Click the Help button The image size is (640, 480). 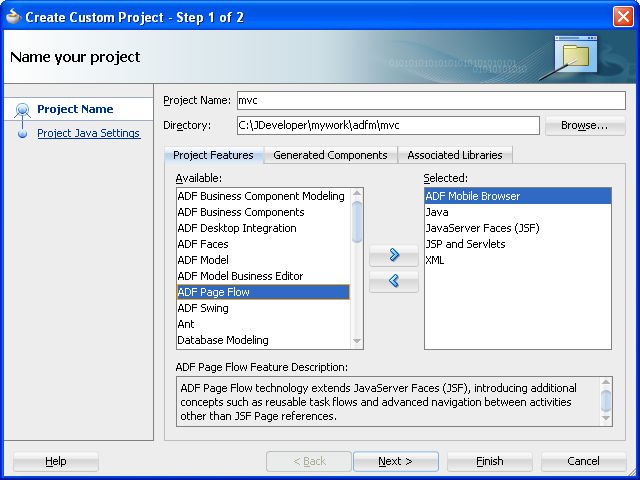coord(56,461)
